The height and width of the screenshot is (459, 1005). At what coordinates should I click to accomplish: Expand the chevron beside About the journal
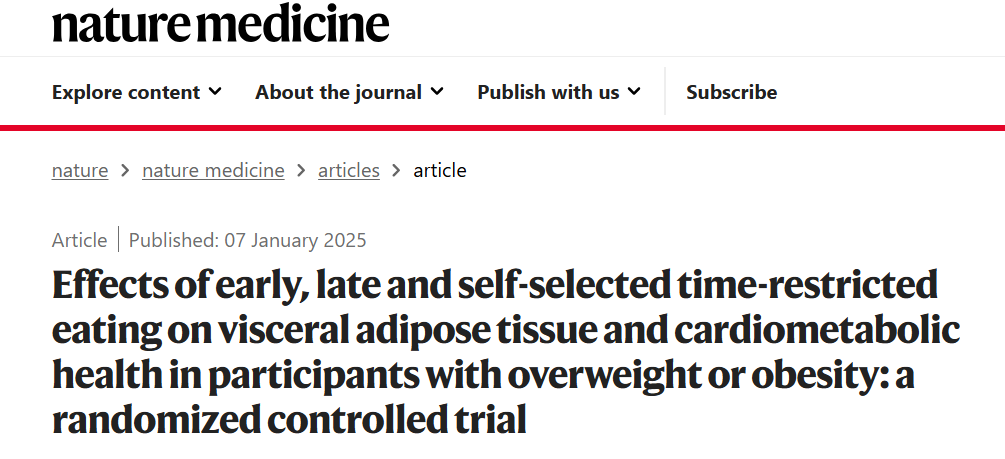tap(437, 92)
